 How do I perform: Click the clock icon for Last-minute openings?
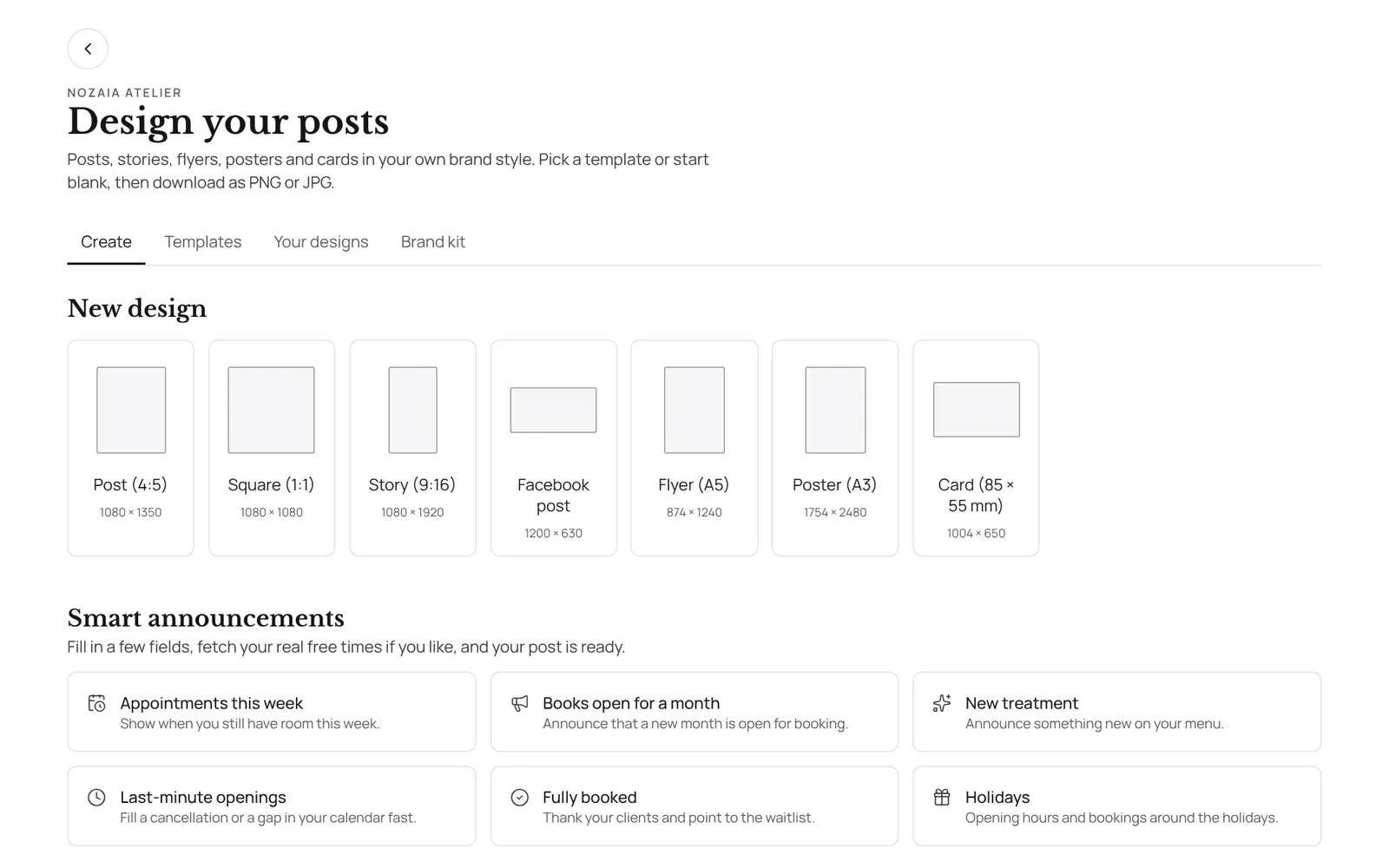pyautogui.click(x=97, y=797)
